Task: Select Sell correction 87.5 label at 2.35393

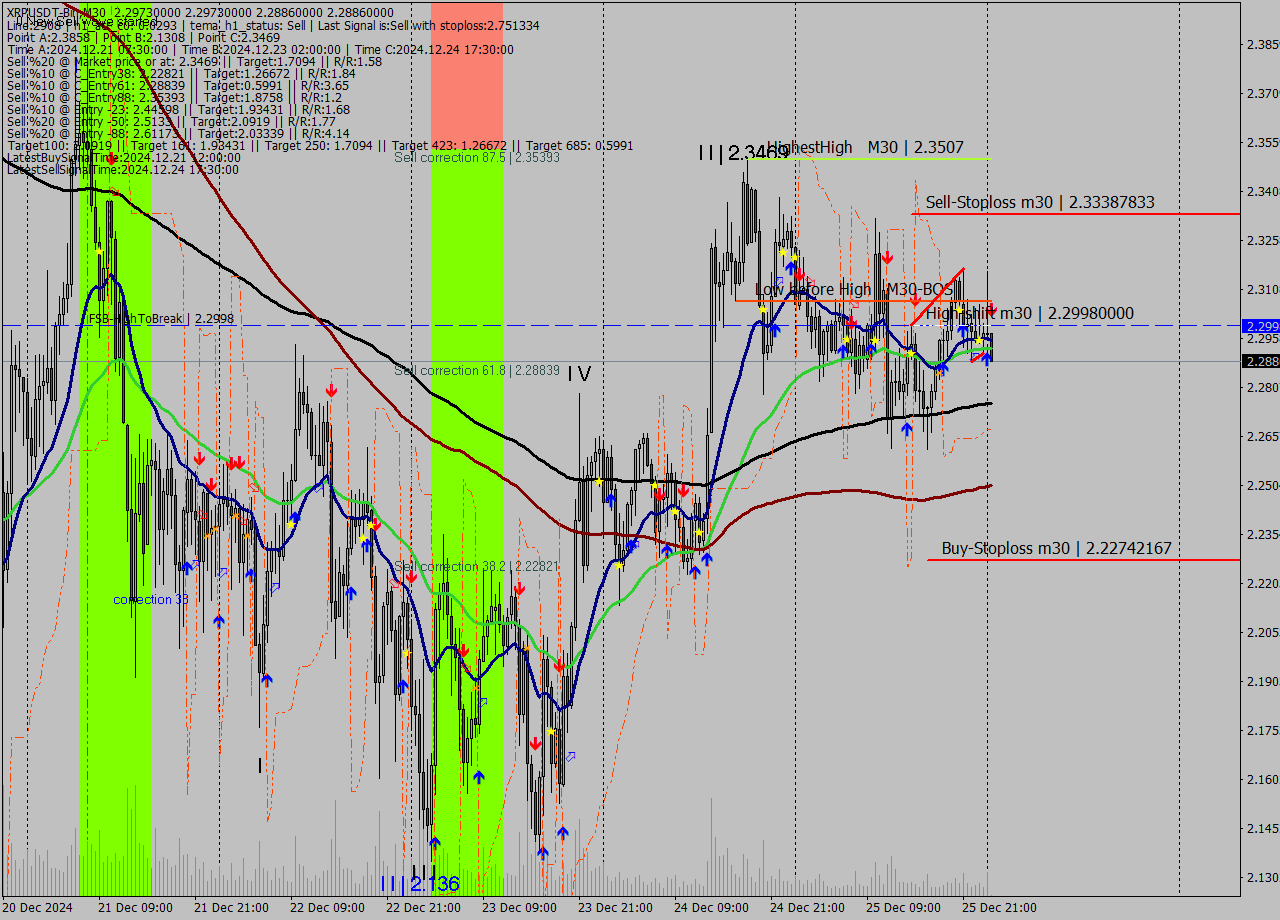Action: pos(477,157)
